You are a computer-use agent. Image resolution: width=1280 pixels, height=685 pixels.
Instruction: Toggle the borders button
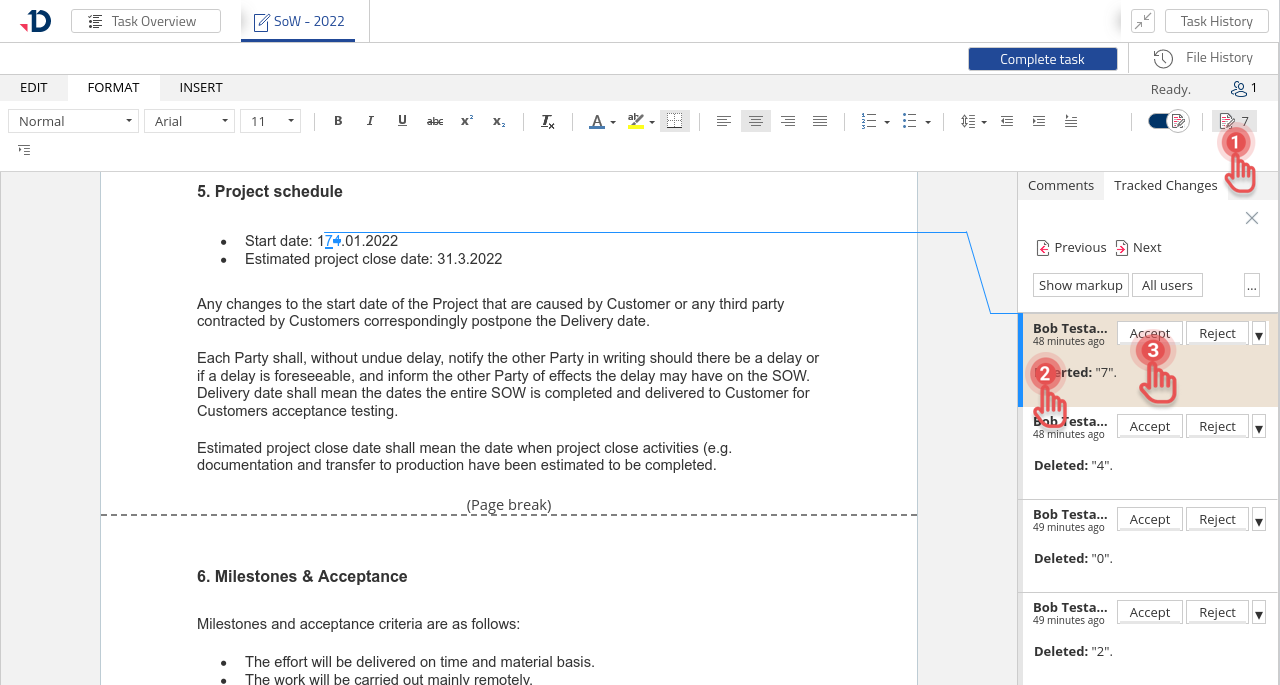point(675,121)
